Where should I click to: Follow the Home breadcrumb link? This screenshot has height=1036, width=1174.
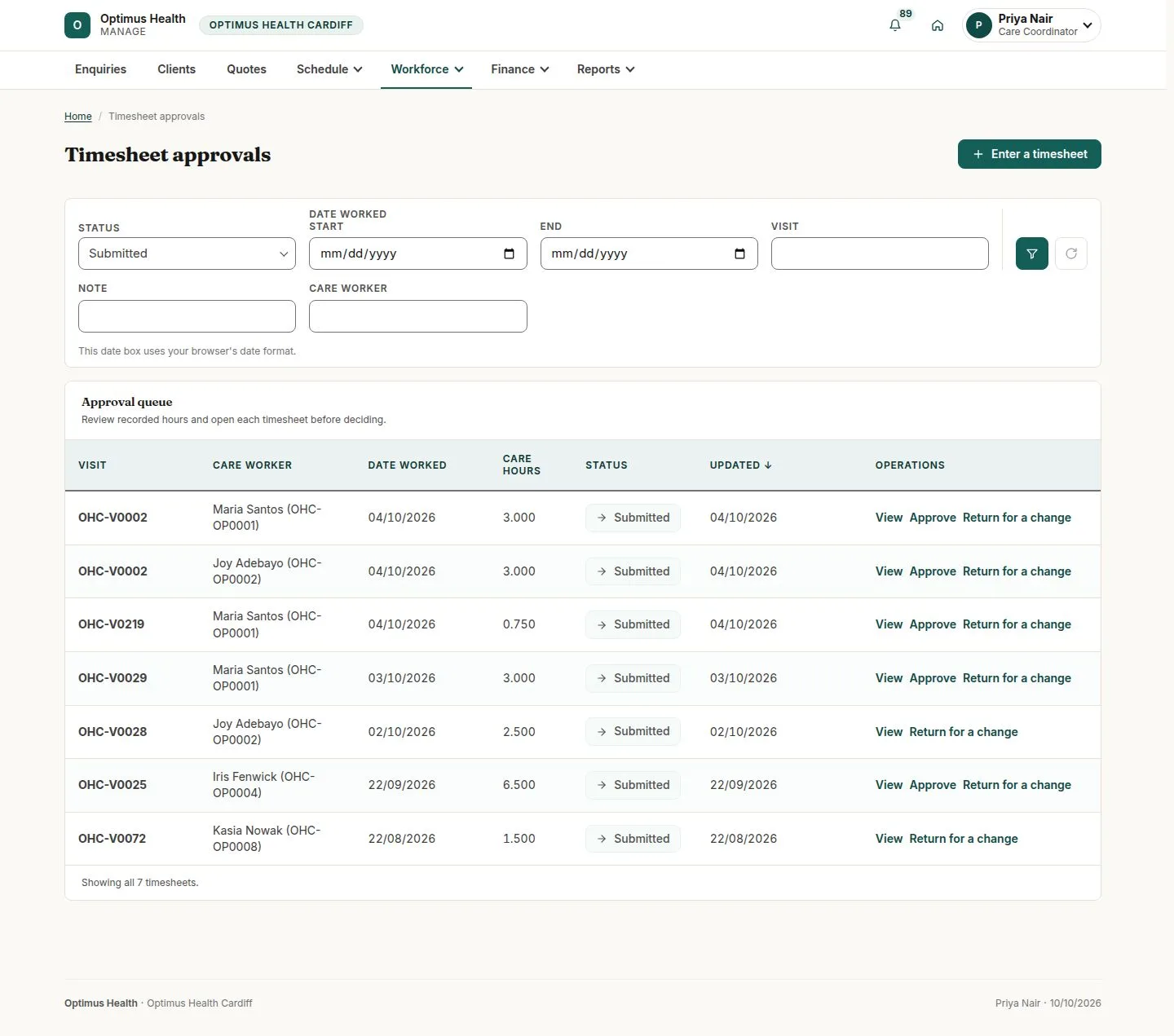pos(78,117)
